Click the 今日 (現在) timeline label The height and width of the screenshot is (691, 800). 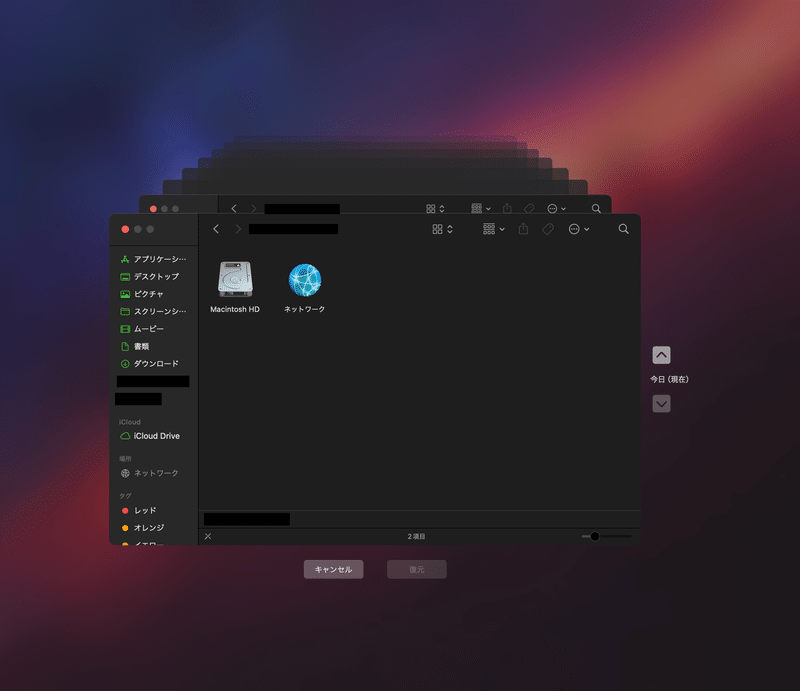click(669, 379)
